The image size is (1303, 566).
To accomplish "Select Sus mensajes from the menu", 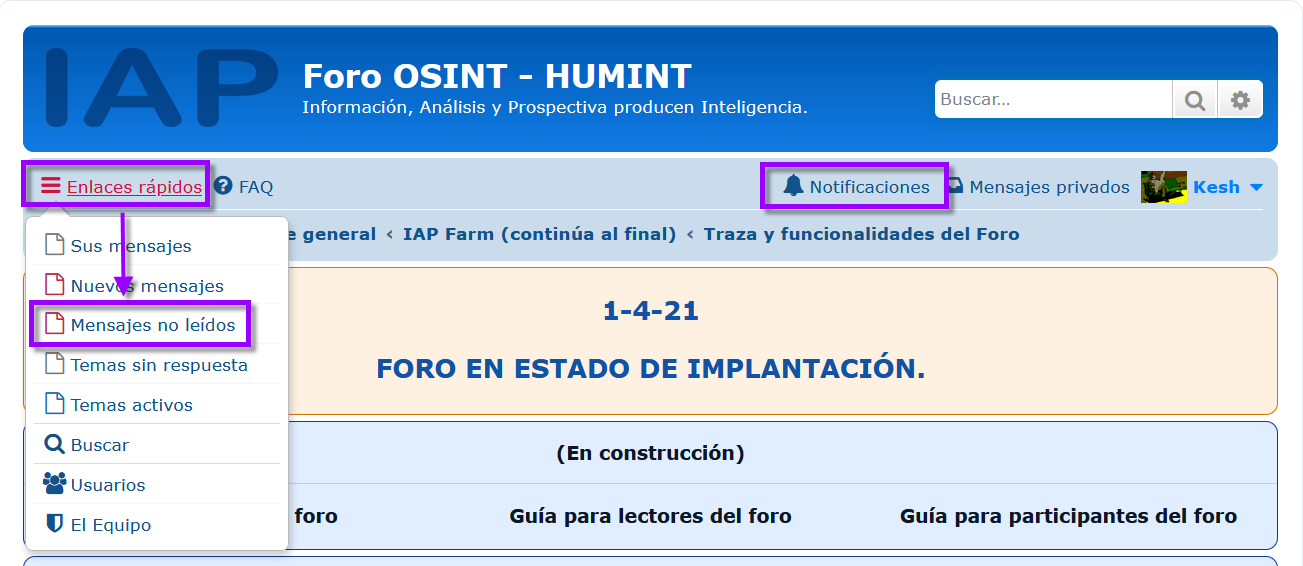I will tap(130, 246).
